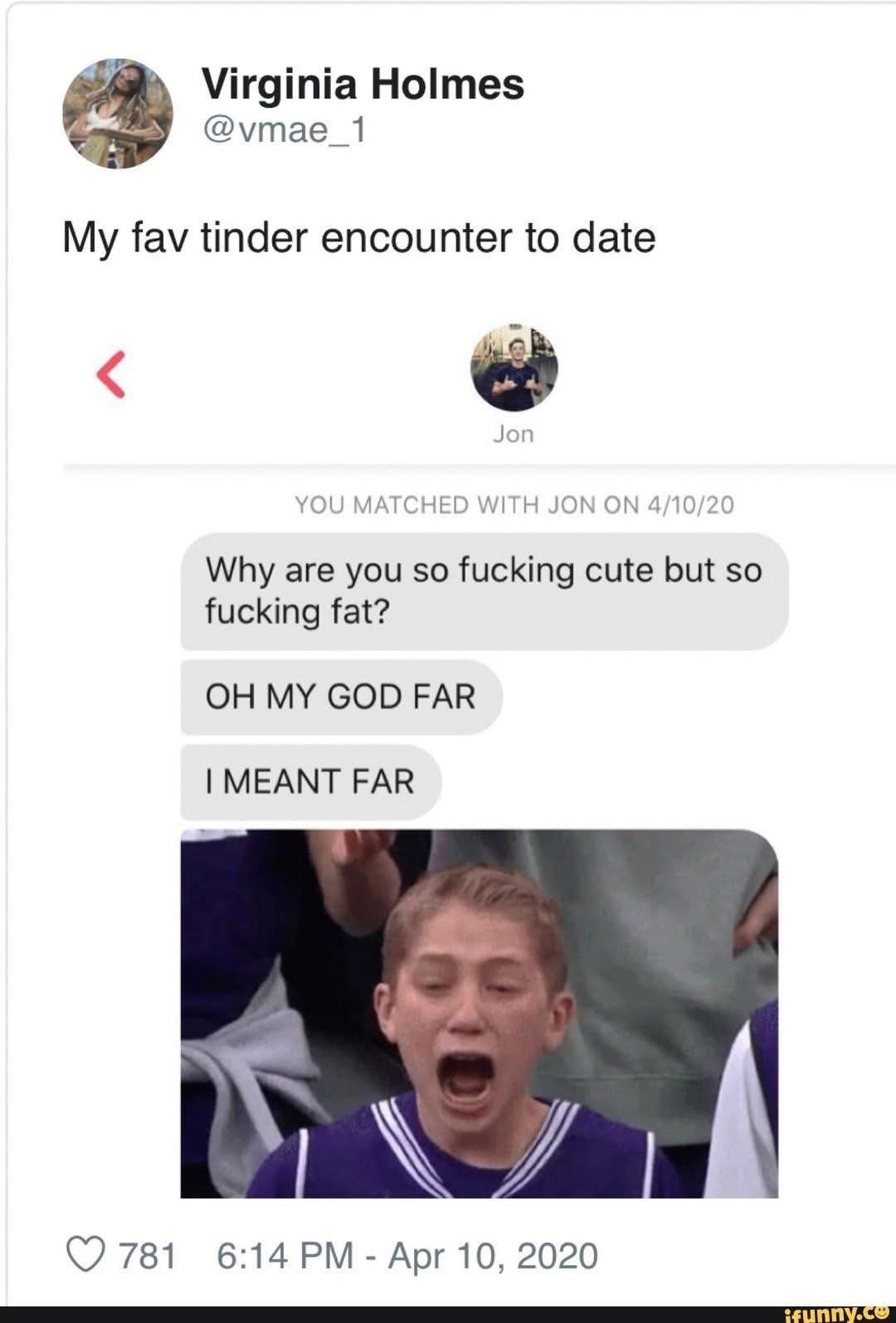Select the 'OH MY GOD FAR' message bubble
Viewport: 896px width, 1323px height.
tap(342, 697)
